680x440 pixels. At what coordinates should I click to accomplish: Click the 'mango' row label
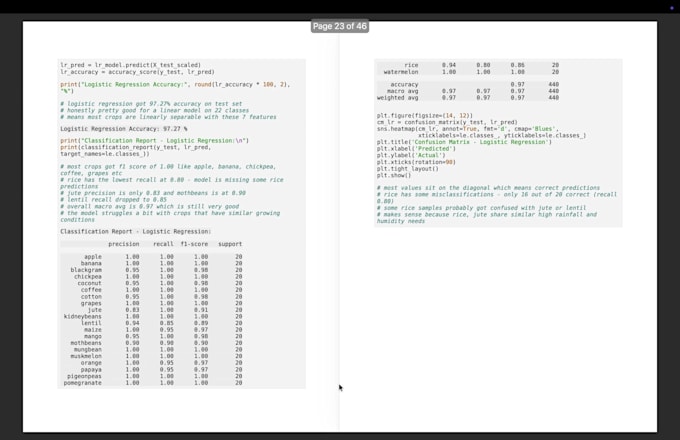coord(93,336)
